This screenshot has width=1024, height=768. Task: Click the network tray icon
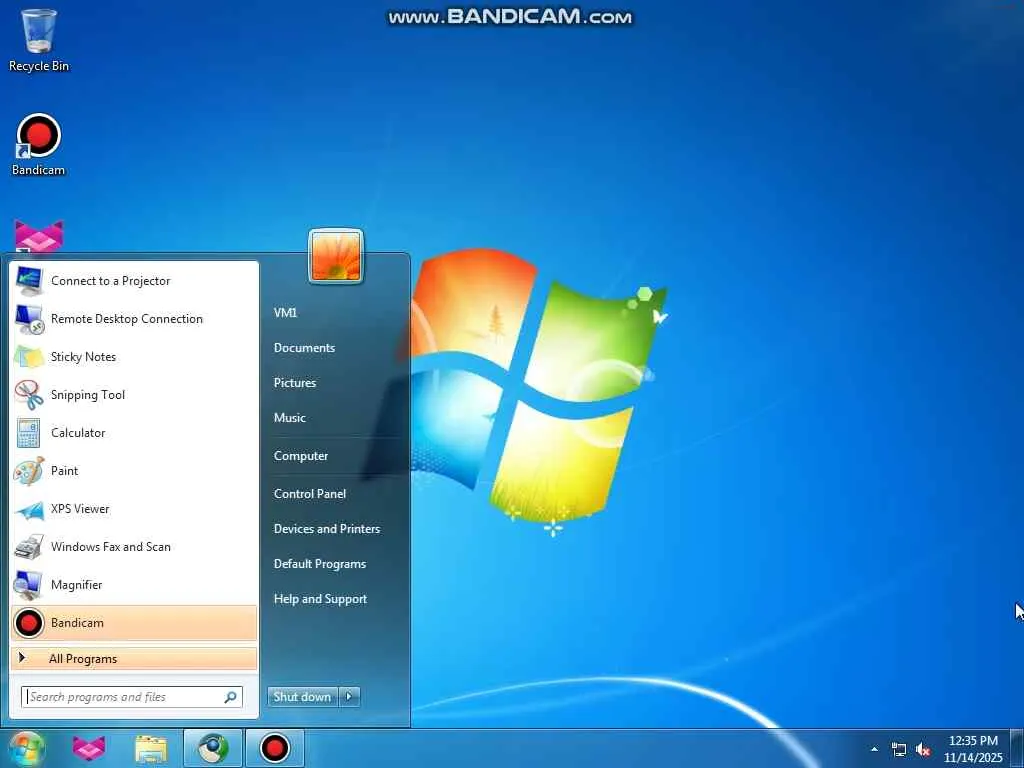(899, 750)
